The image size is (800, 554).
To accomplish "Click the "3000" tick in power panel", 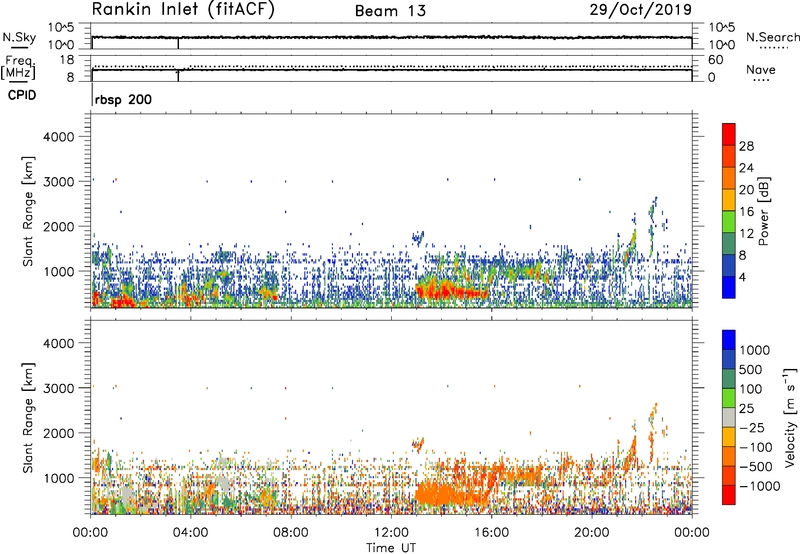I will coord(58,182).
